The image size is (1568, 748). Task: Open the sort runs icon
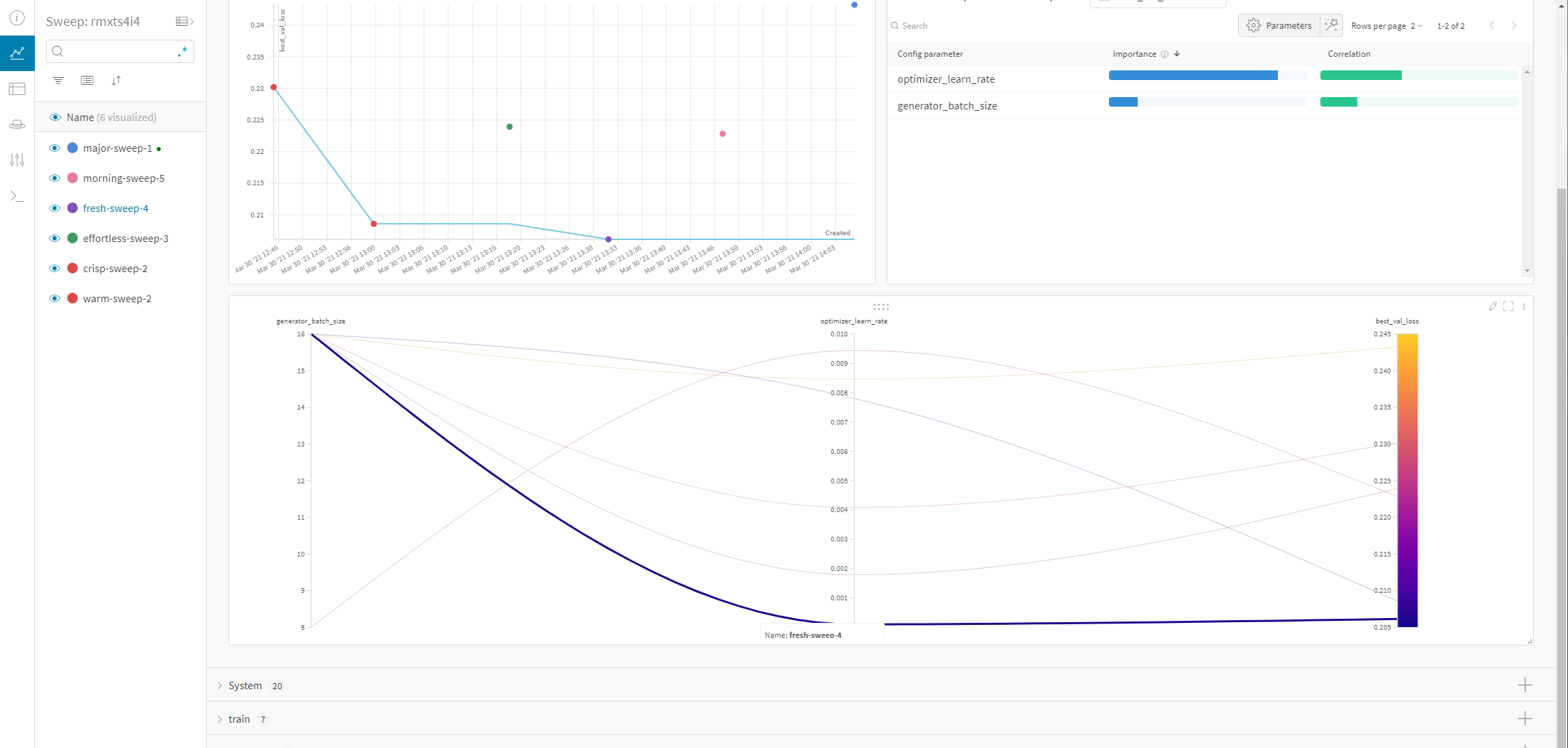coord(116,81)
